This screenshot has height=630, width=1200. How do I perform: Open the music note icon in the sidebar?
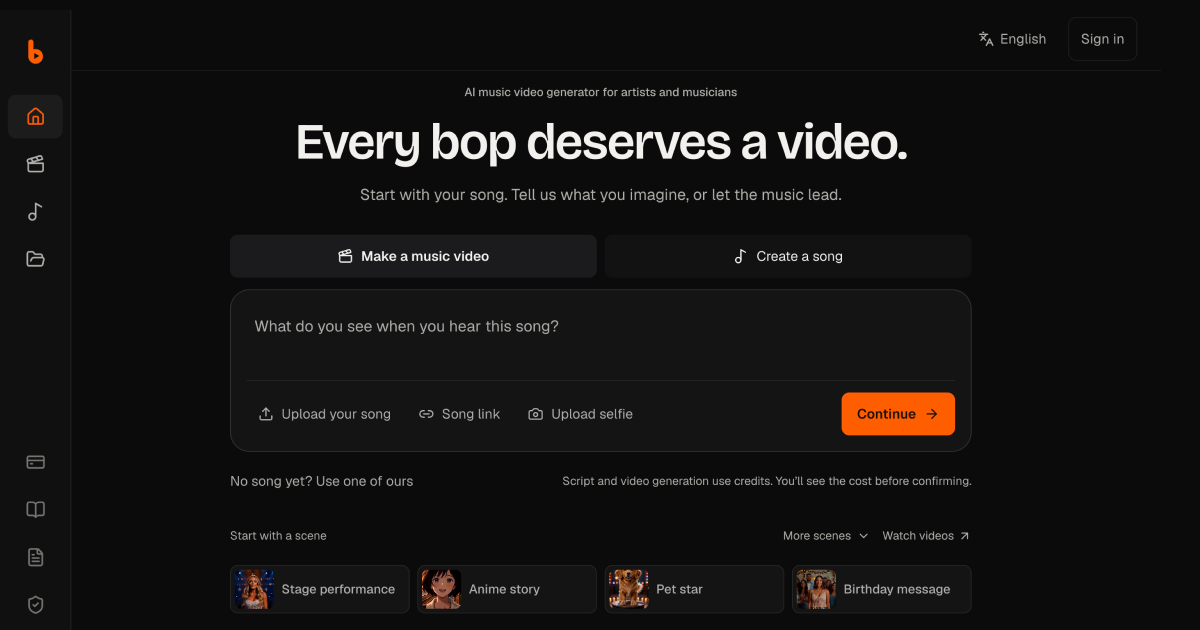pyautogui.click(x=35, y=212)
